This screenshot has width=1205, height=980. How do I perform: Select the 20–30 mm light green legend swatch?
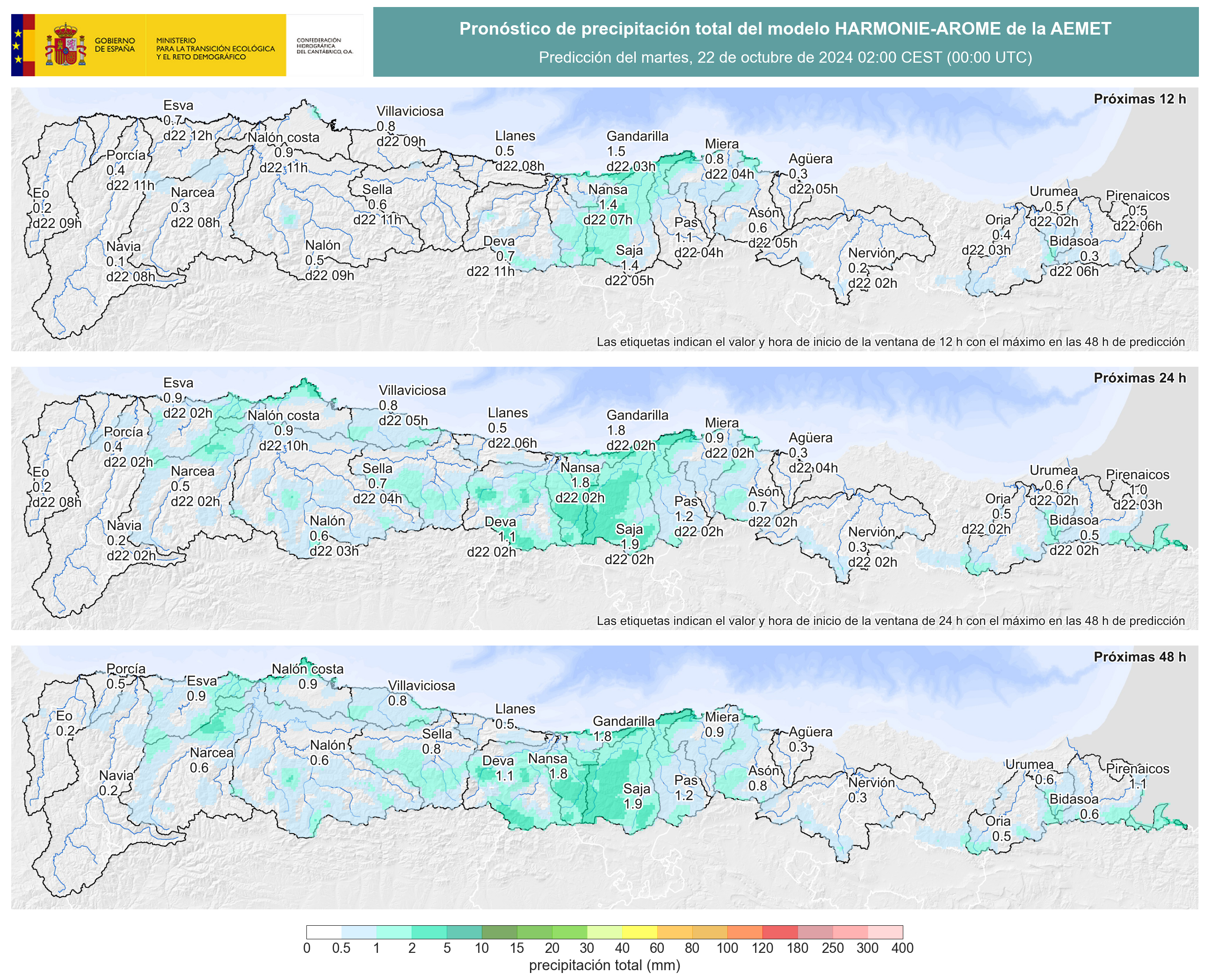coord(569,932)
